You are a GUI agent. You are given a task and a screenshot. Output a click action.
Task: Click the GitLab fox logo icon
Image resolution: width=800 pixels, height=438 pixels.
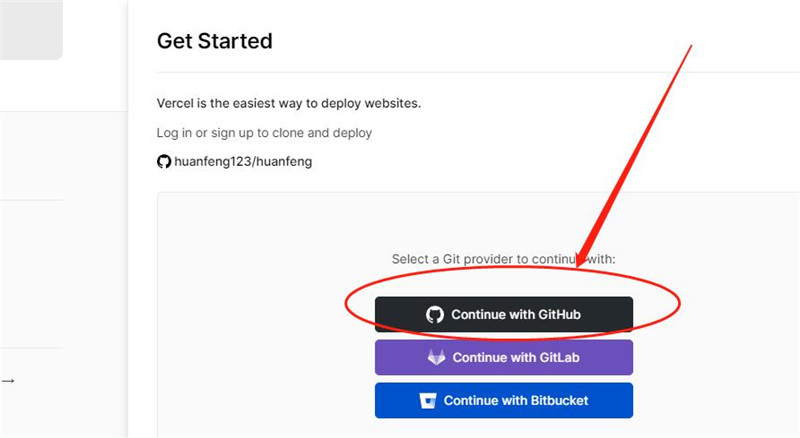(436, 357)
